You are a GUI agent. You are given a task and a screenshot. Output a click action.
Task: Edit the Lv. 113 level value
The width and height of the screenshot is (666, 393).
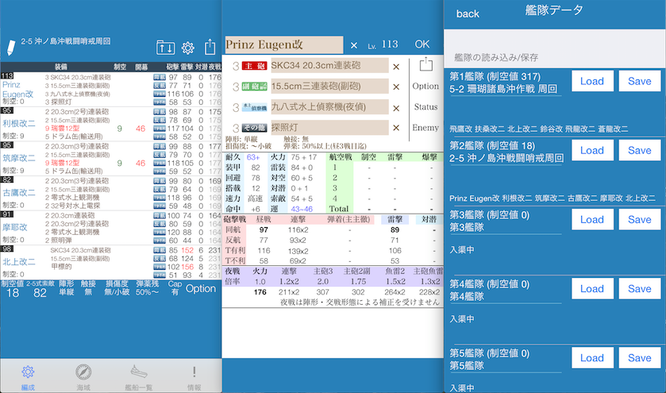click(x=389, y=44)
